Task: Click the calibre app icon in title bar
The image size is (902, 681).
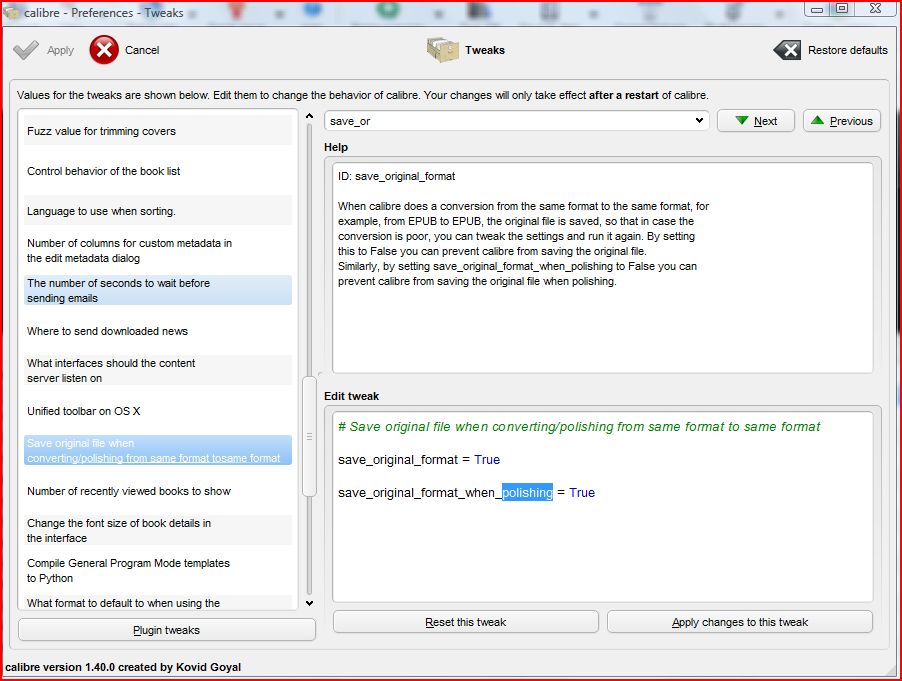Action: point(12,12)
